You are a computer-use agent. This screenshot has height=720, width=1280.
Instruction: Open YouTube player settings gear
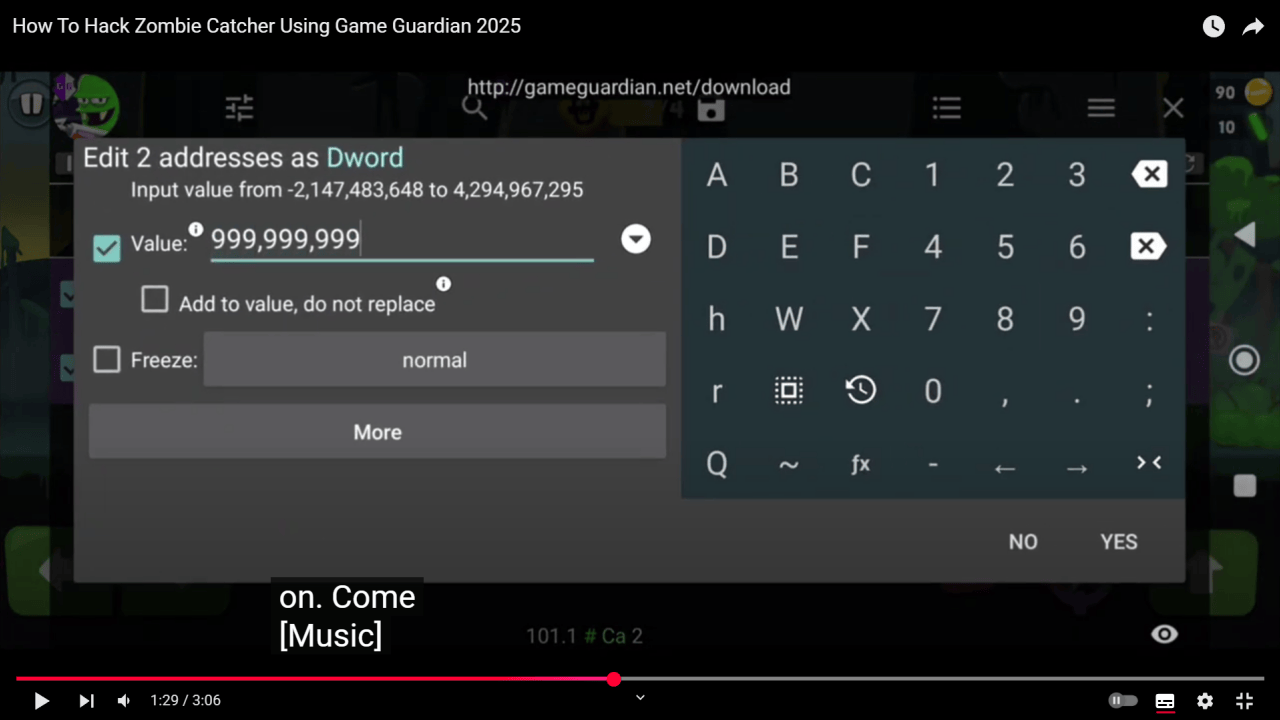click(1205, 701)
